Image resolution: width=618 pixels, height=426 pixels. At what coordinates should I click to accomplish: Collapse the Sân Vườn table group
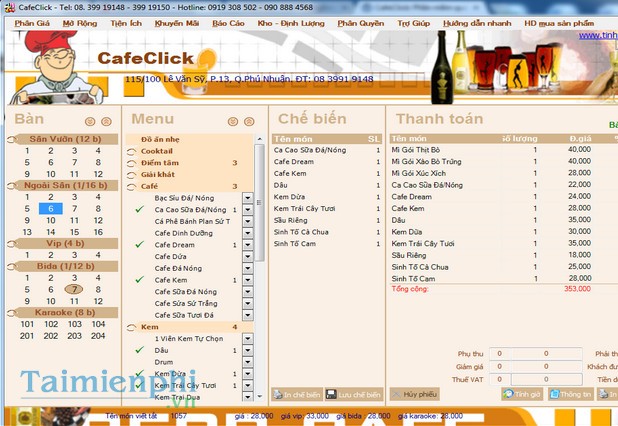(x=12, y=139)
